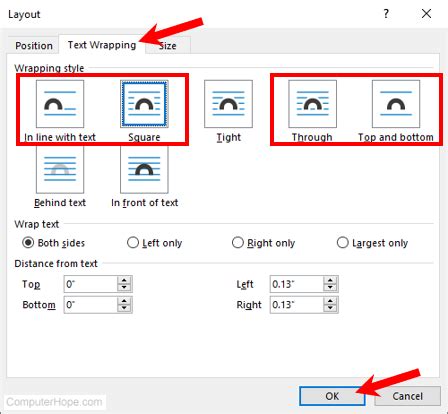Enable the Right only wrap option
The width and height of the screenshot is (448, 414).
click(x=238, y=242)
